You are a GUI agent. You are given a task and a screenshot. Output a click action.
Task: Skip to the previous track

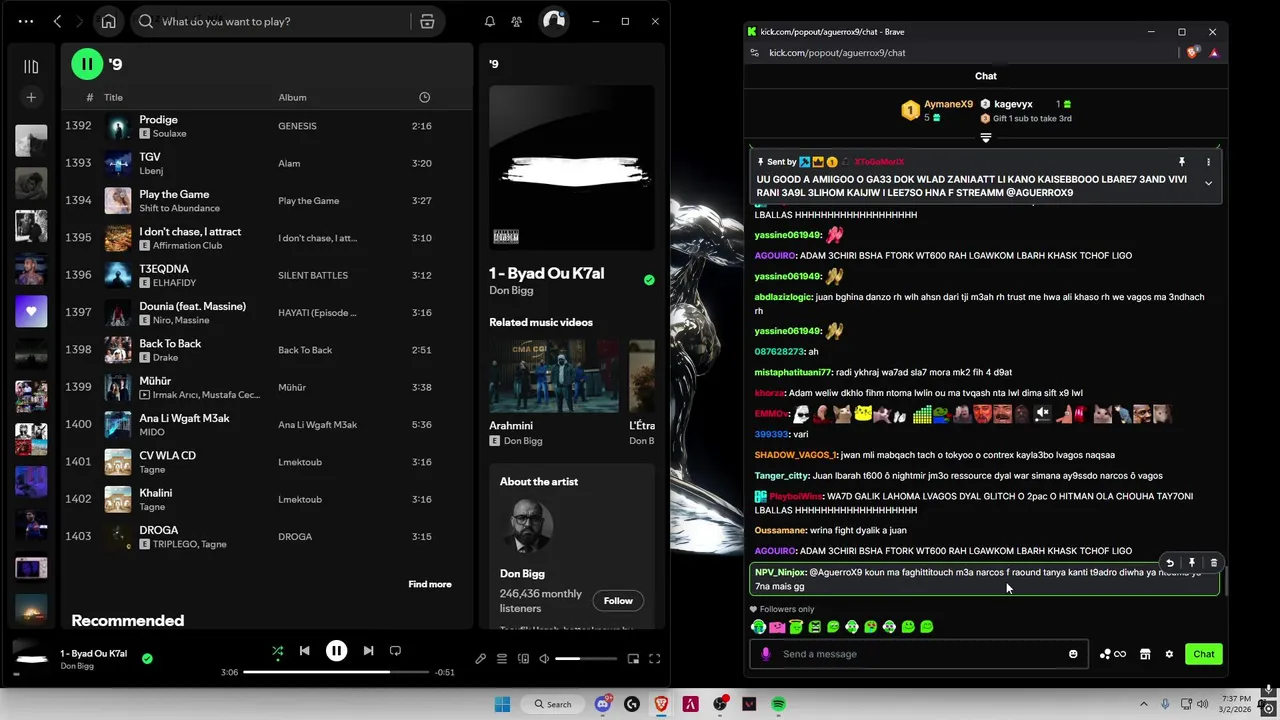pos(304,651)
